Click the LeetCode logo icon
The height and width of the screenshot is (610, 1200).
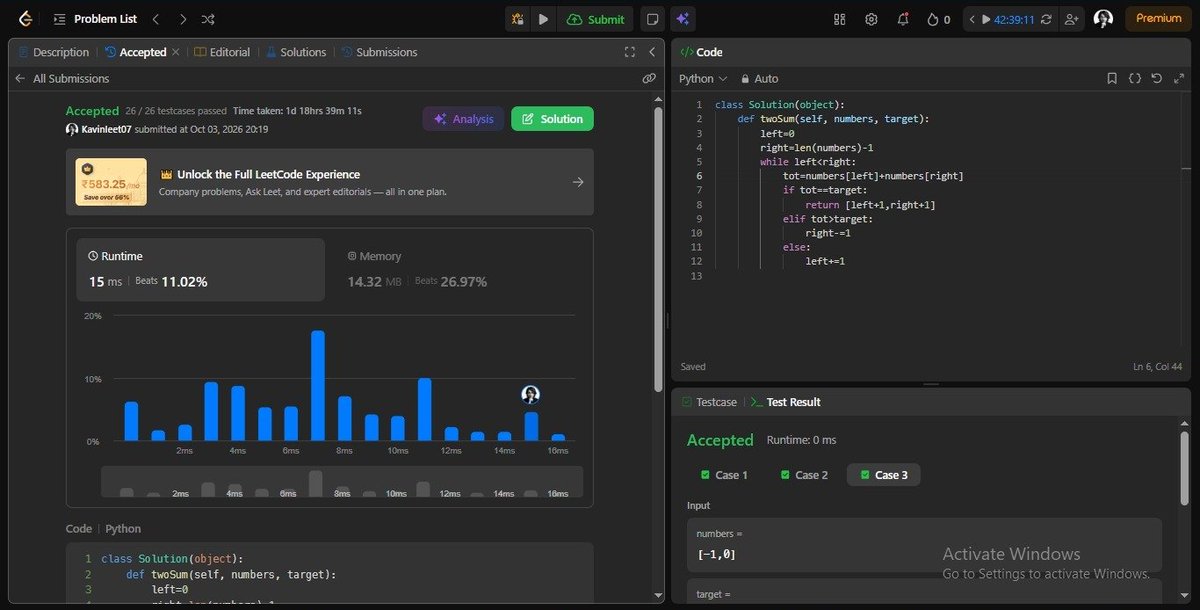(x=24, y=18)
